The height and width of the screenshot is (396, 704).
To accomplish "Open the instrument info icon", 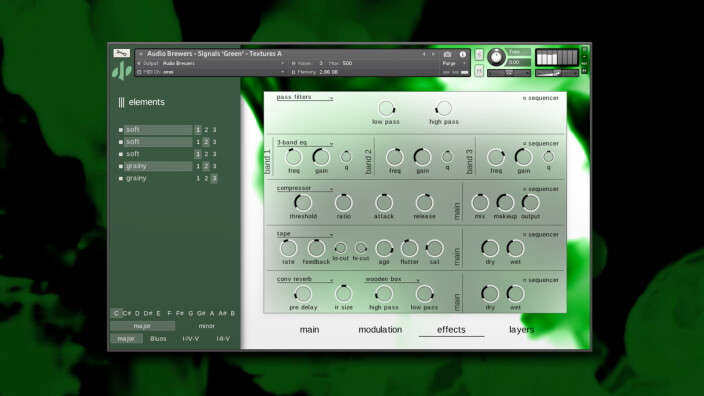I will [462, 54].
